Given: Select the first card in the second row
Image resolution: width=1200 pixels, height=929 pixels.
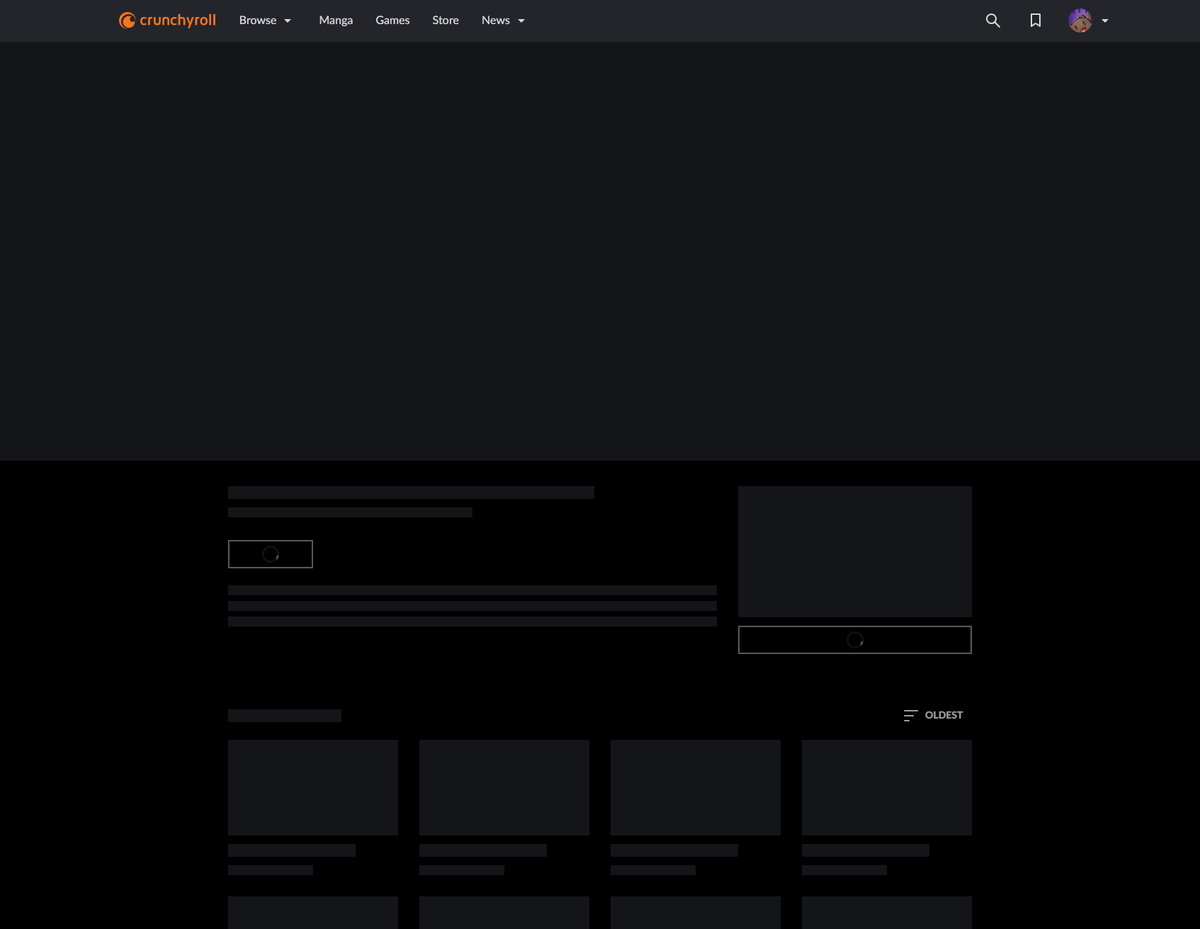Looking at the screenshot, I should [312, 912].
